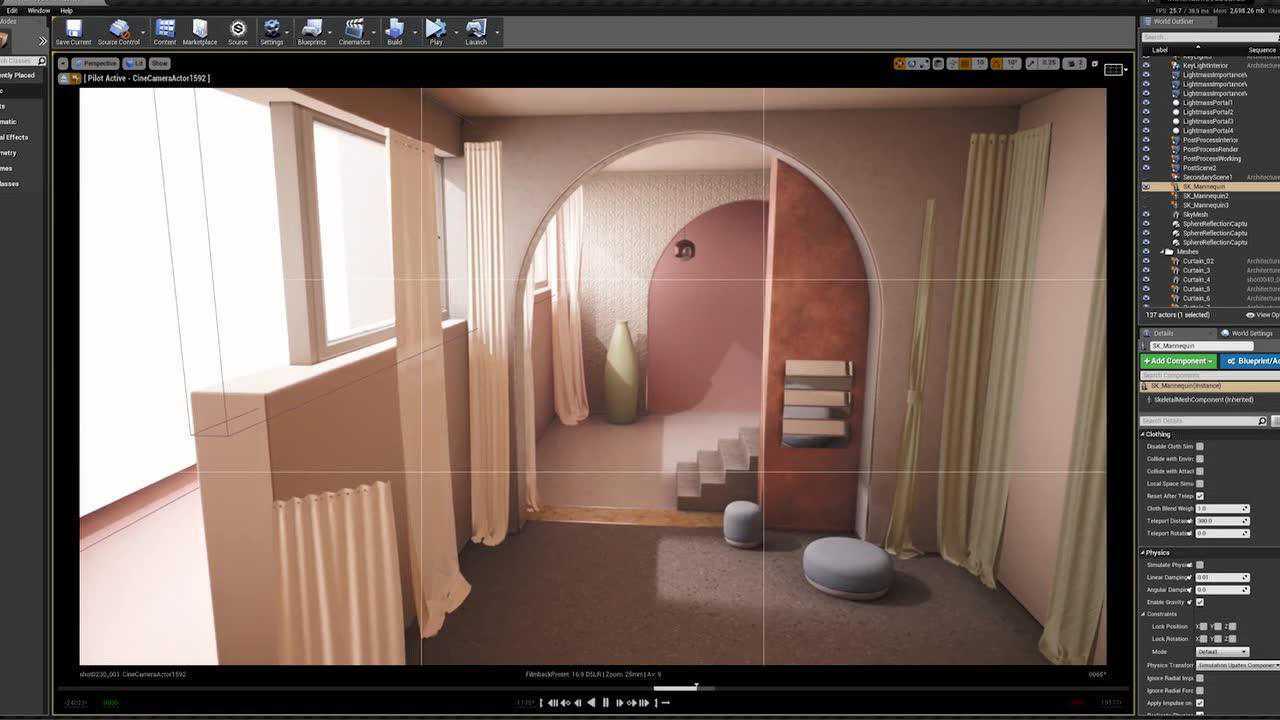Click the stop piloting camera icon
Image resolution: width=1280 pixels, height=720 pixels.
(64, 78)
